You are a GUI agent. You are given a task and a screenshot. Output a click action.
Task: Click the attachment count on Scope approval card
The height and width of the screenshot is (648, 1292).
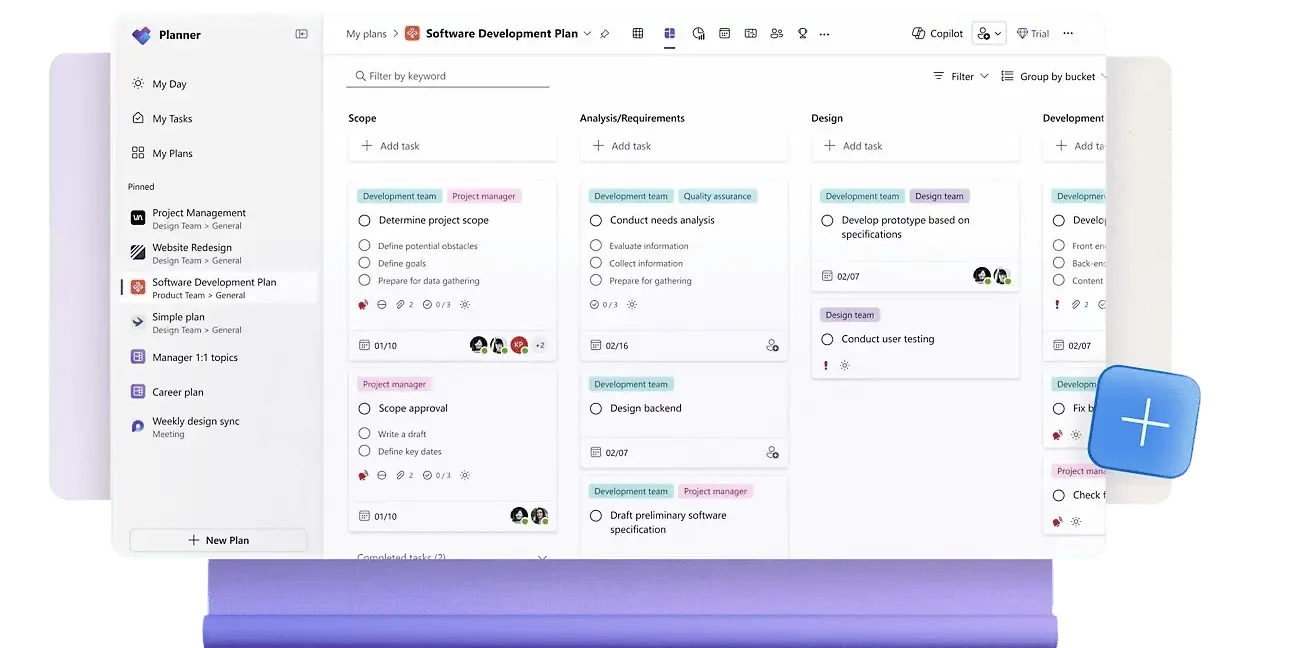point(404,476)
